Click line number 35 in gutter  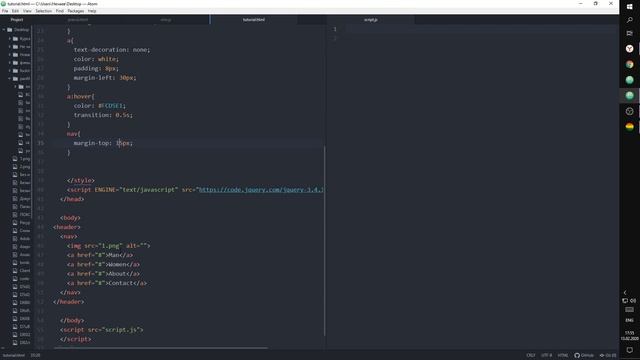[x=40, y=143]
